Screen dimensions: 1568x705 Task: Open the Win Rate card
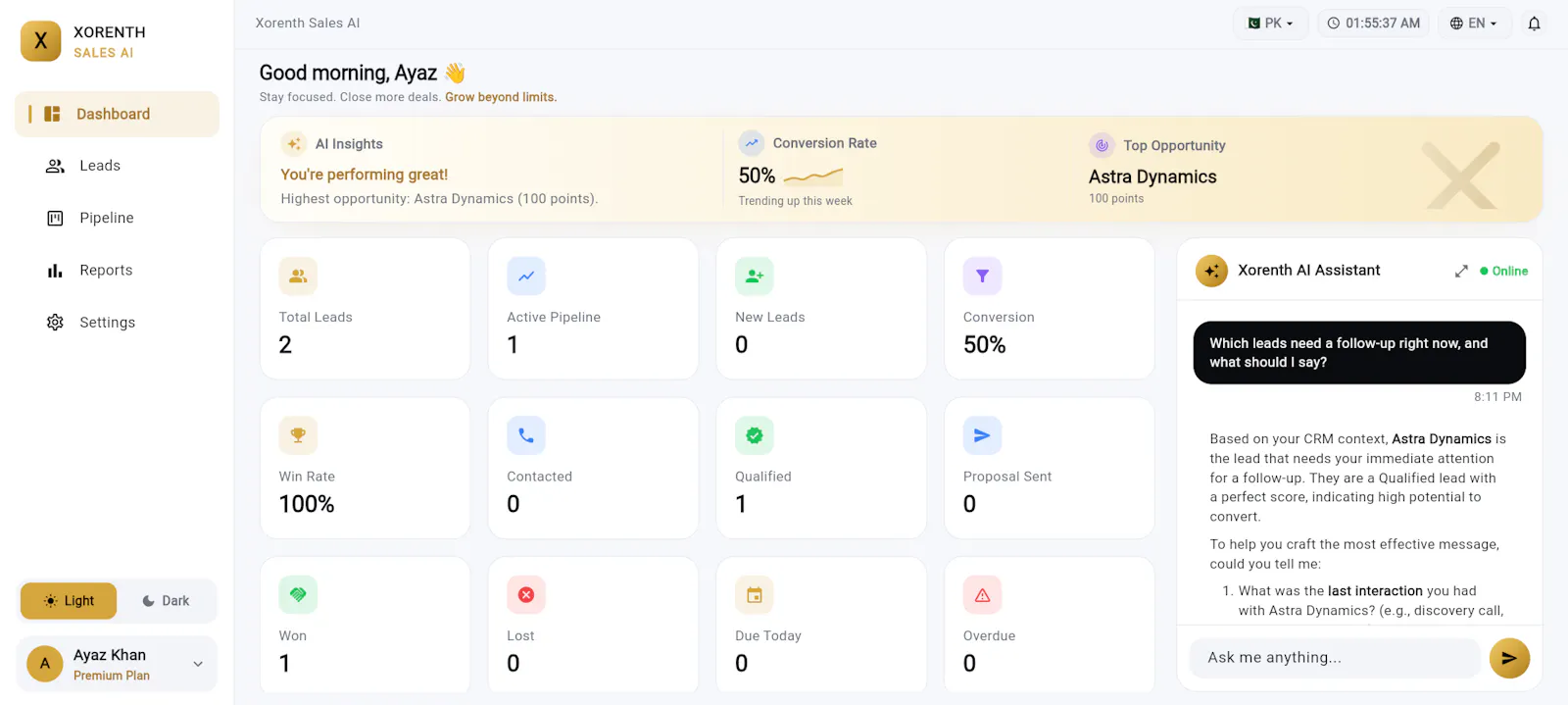point(365,468)
